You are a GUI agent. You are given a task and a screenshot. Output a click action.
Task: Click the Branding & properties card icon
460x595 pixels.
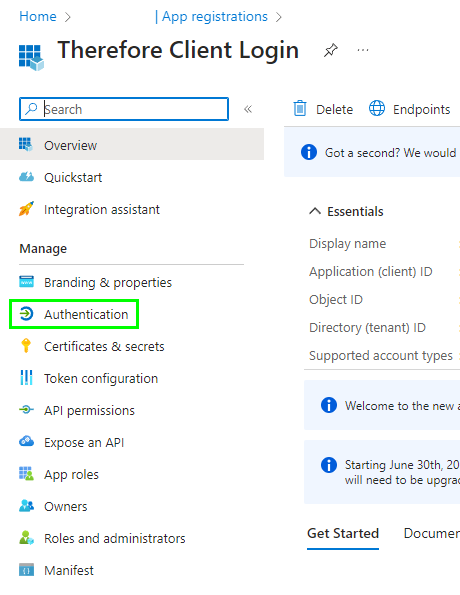26,282
